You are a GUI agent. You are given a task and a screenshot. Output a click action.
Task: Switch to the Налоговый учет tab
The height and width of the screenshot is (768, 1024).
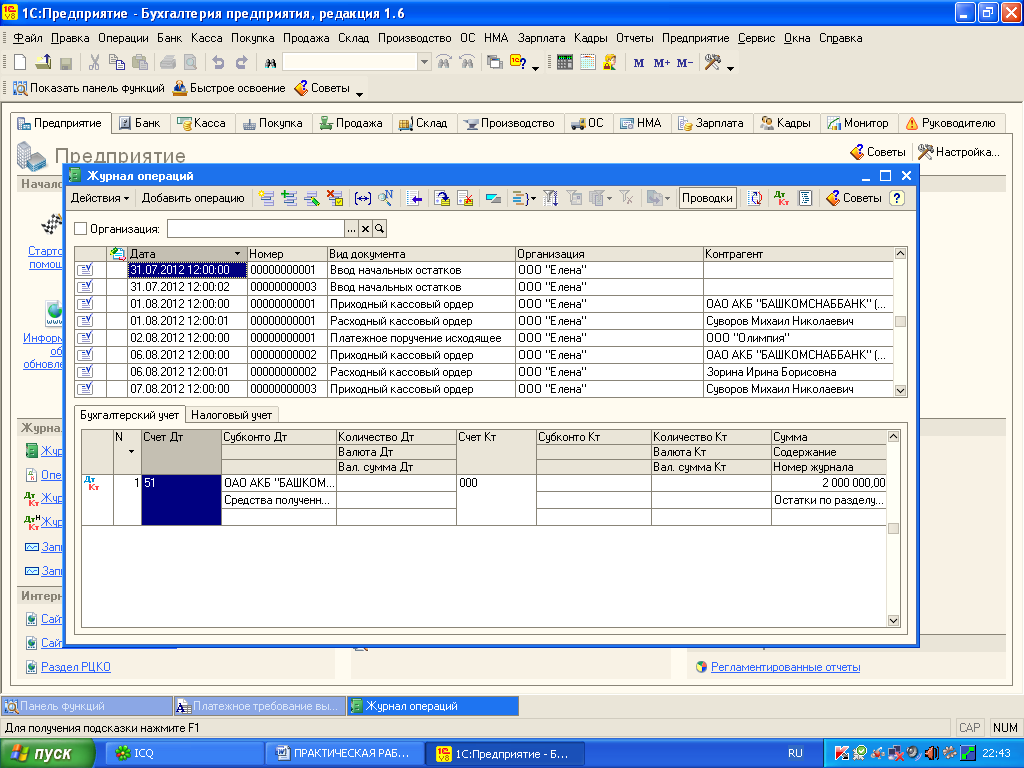(x=232, y=415)
